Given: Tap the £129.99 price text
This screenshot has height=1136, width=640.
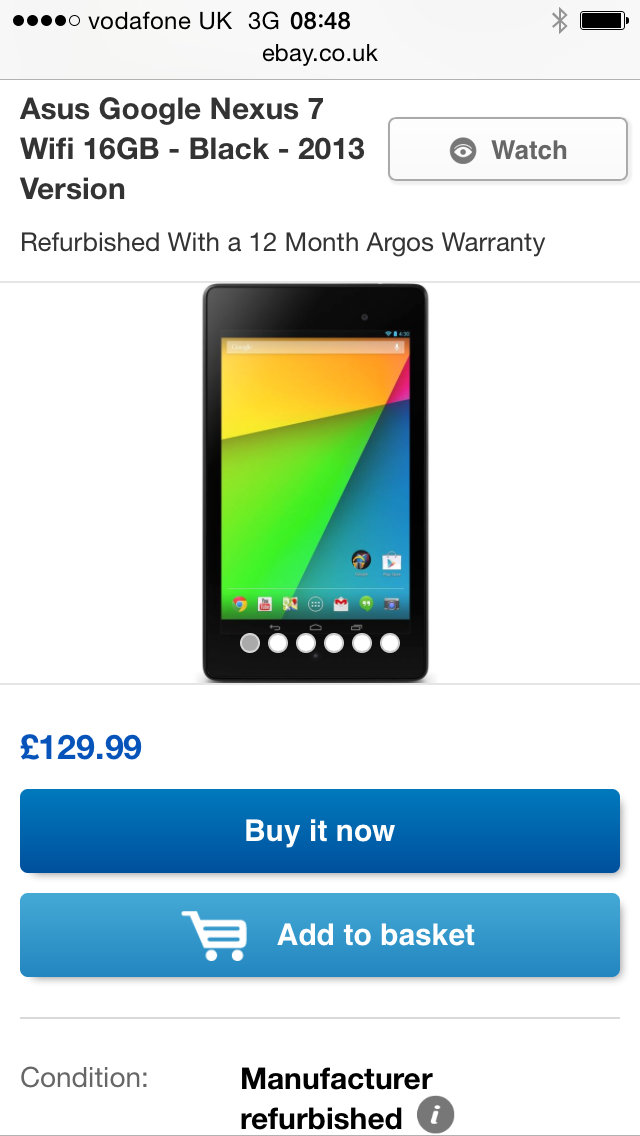Looking at the screenshot, I should (x=80, y=748).
